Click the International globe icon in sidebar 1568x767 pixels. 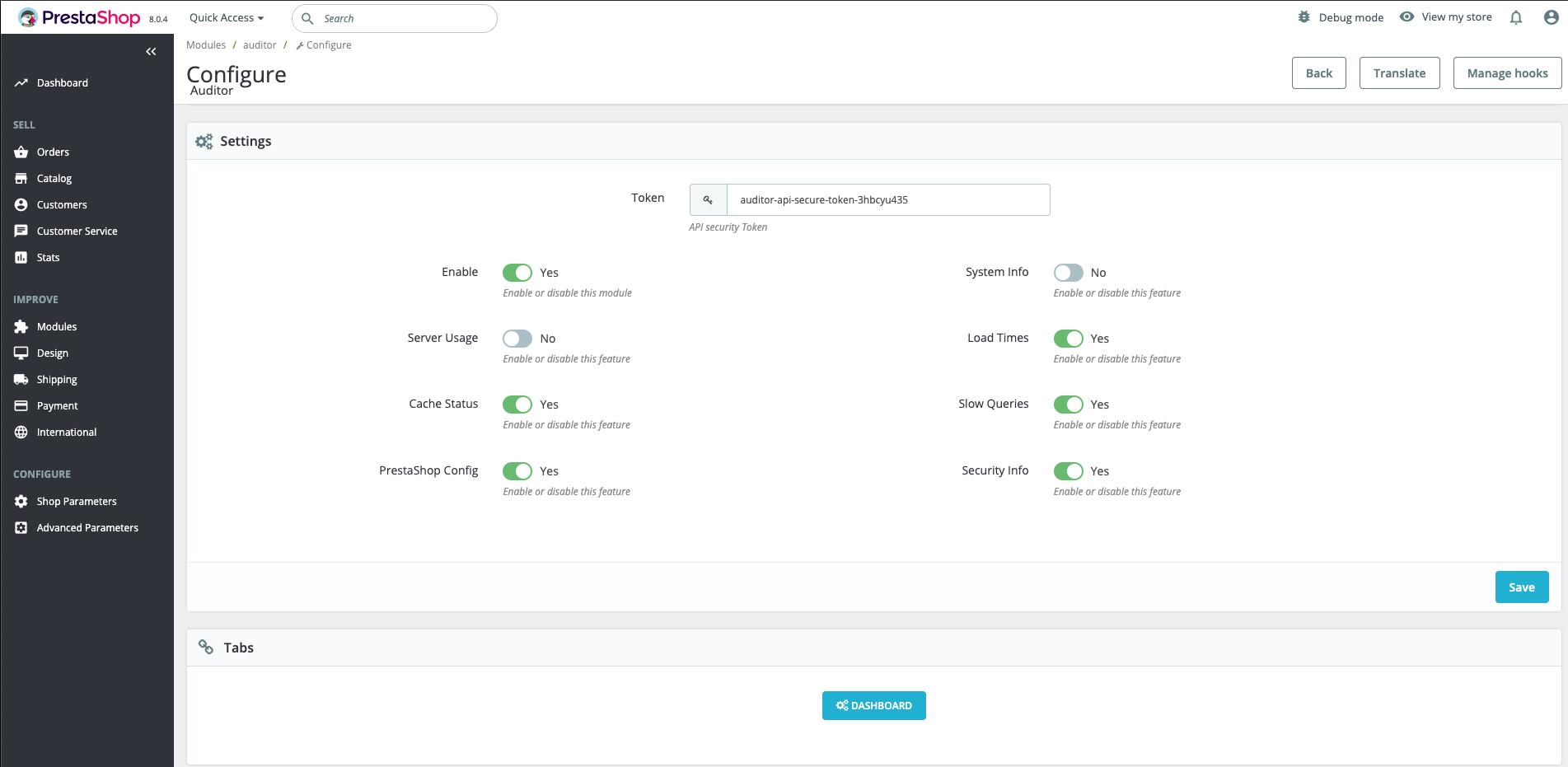pos(21,433)
